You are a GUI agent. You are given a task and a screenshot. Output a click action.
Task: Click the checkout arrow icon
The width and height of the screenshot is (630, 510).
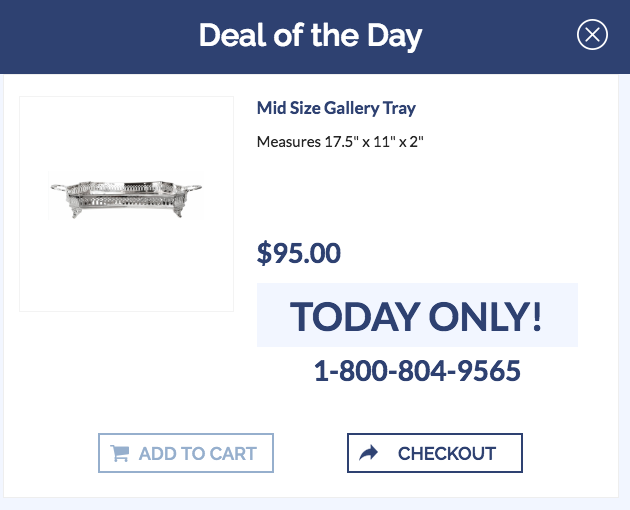[x=369, y=453]
